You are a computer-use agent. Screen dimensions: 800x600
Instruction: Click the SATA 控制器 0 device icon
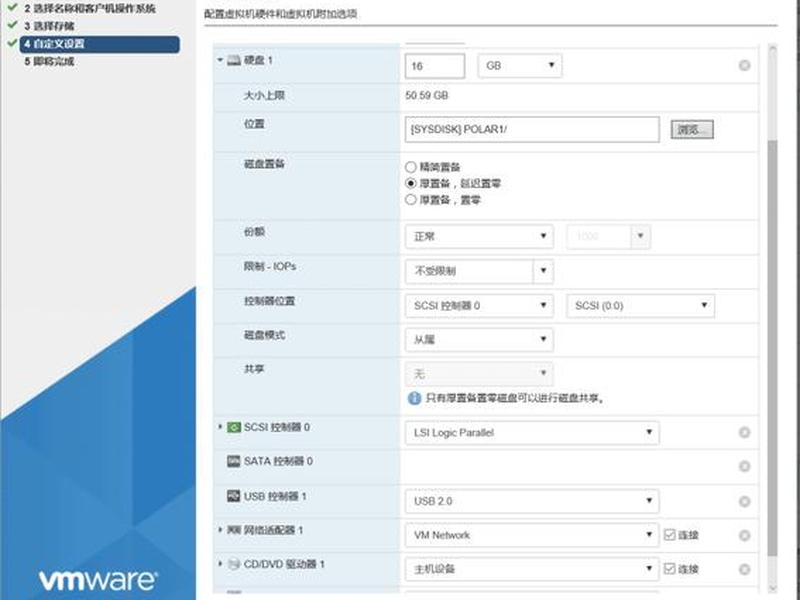[x=234, y=461]
